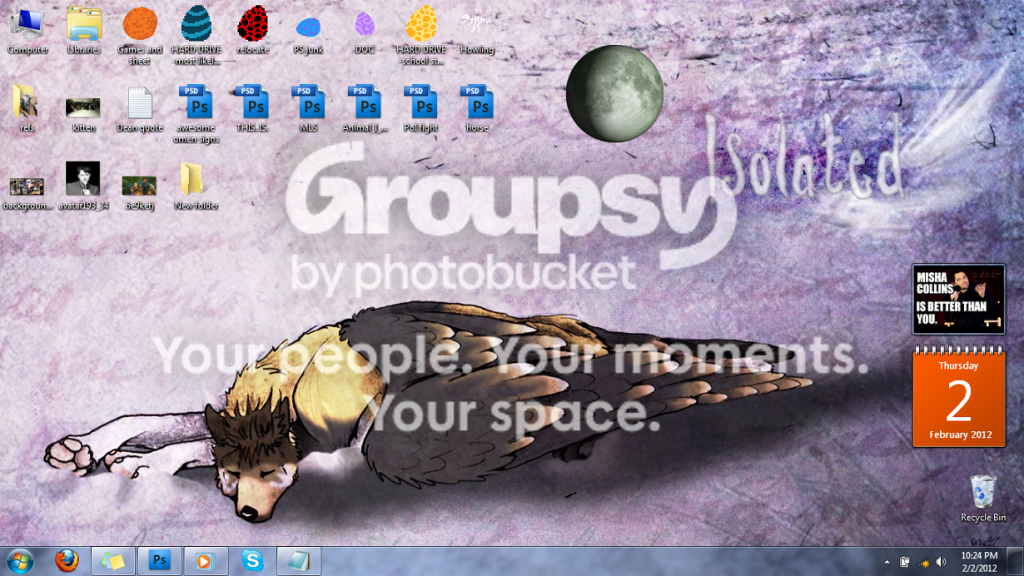
Task: Open the volume control tray icon
Action: [941, 562]
